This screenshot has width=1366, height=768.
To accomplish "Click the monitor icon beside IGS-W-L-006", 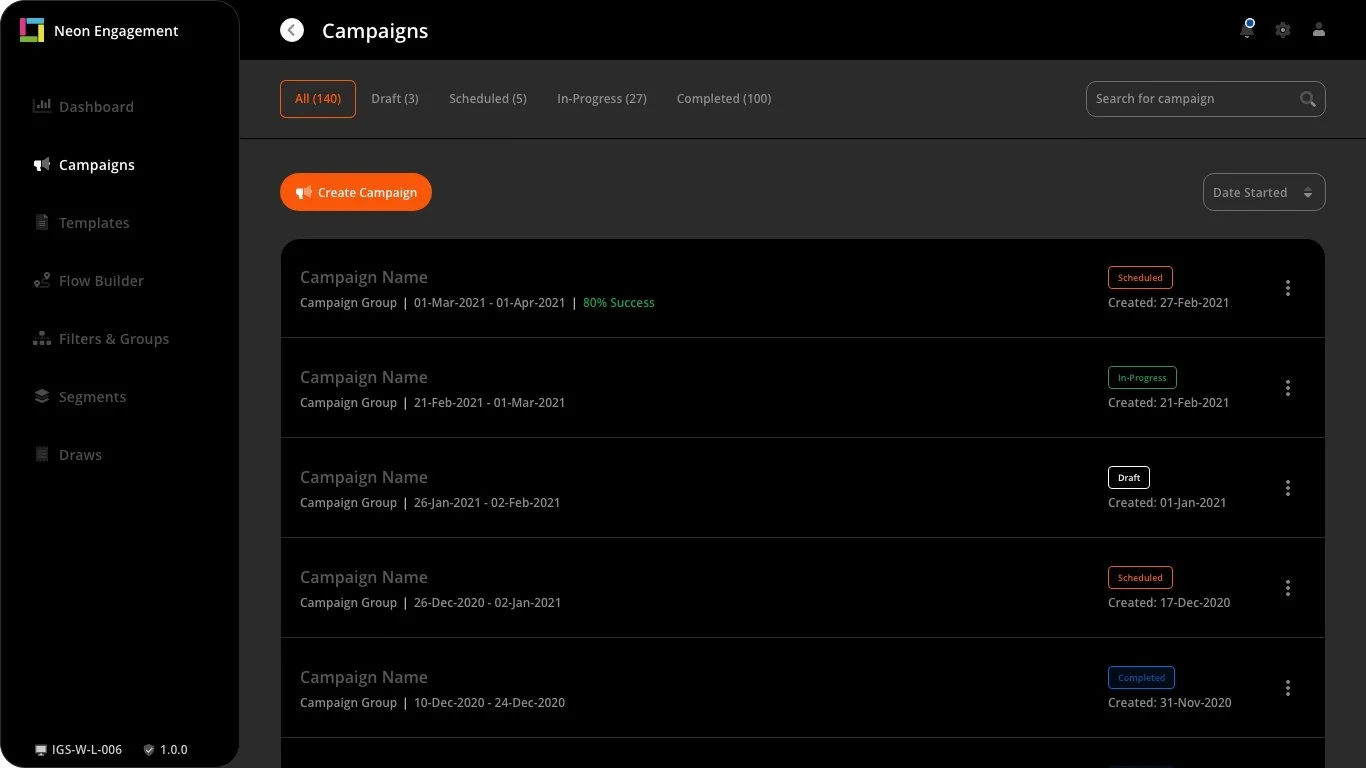I will 41,750.
